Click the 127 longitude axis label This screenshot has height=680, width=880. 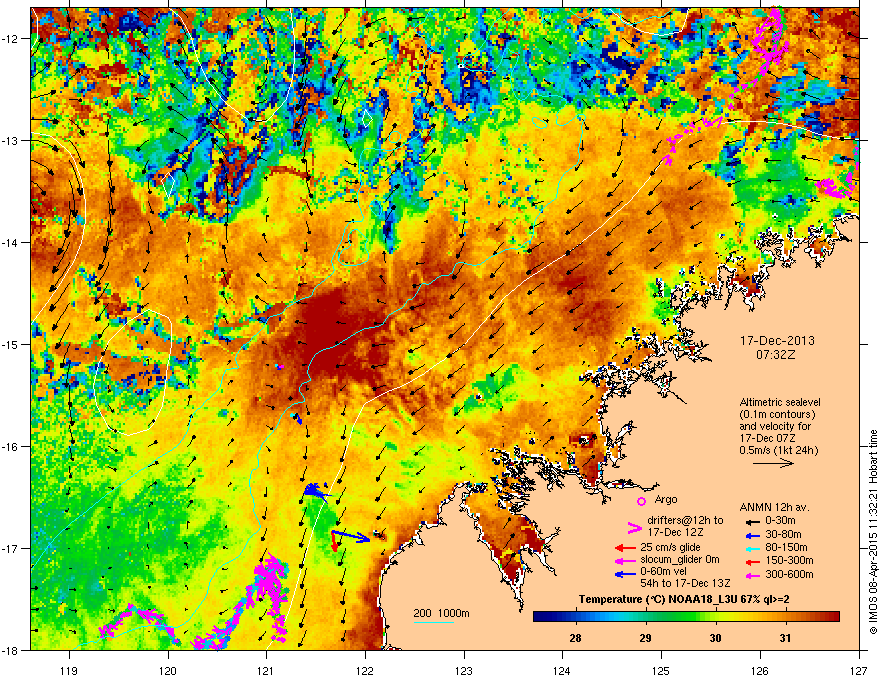coord(859,670)
